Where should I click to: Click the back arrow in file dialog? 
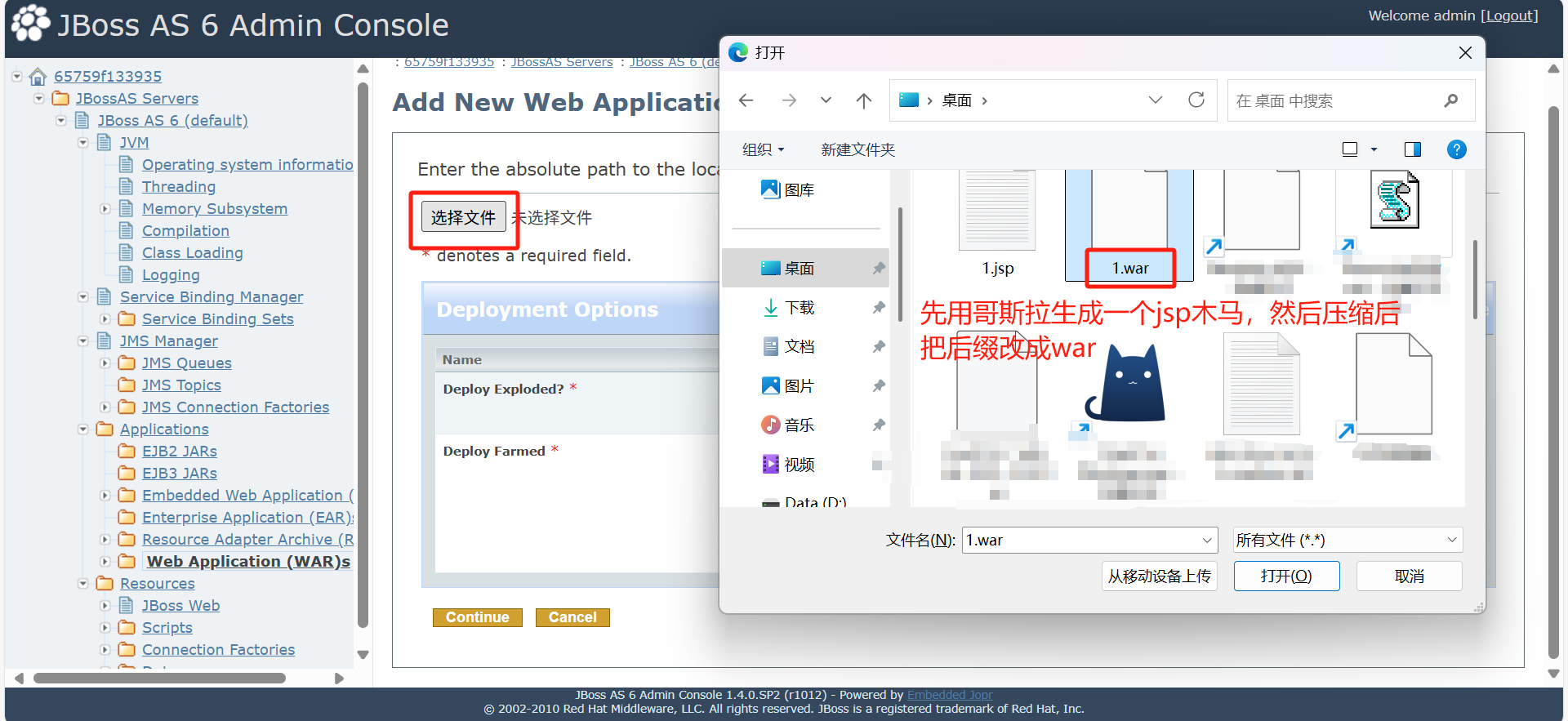click(x=746, y=100)
